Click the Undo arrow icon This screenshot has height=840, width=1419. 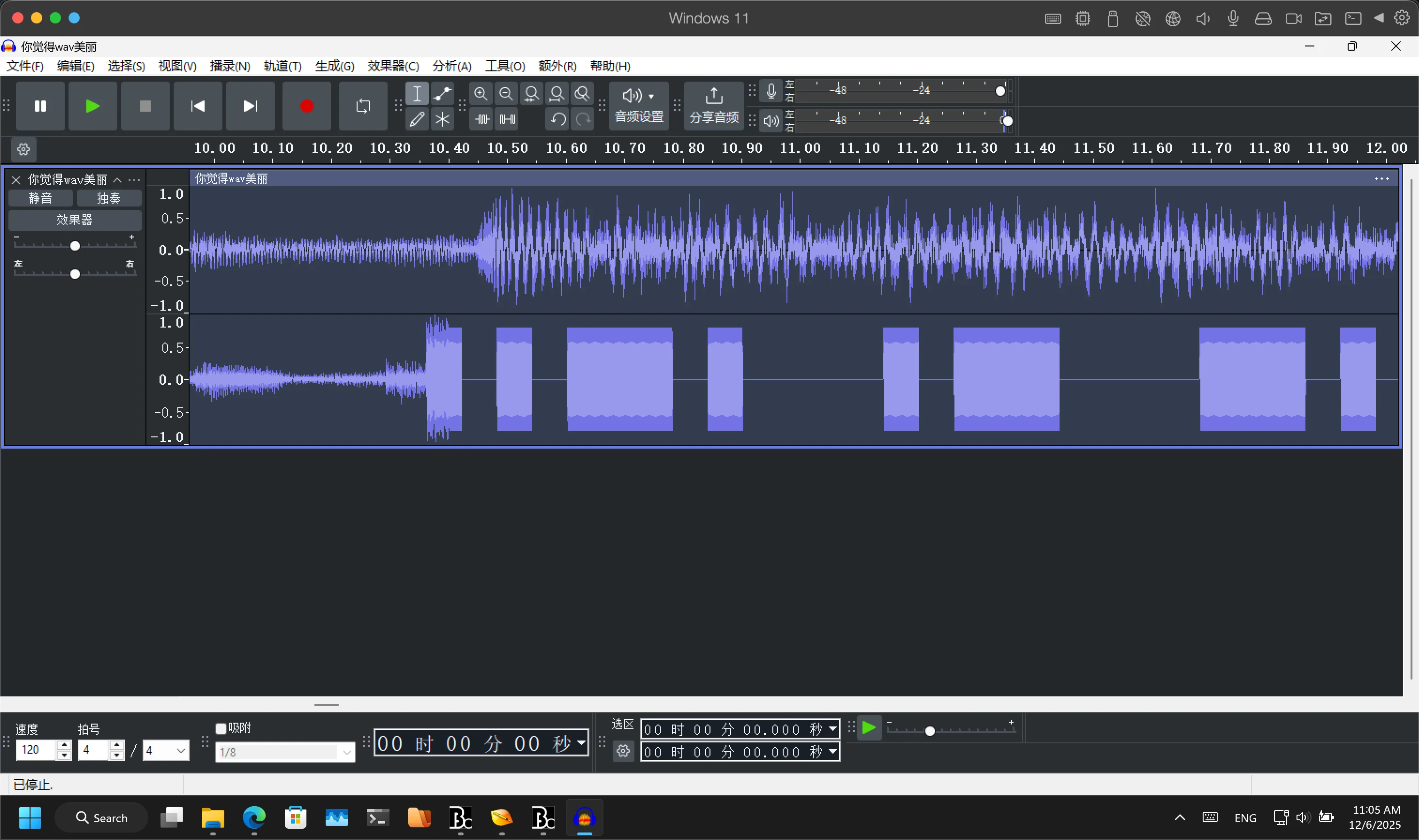pyautogui.click(x=557, y=120)
